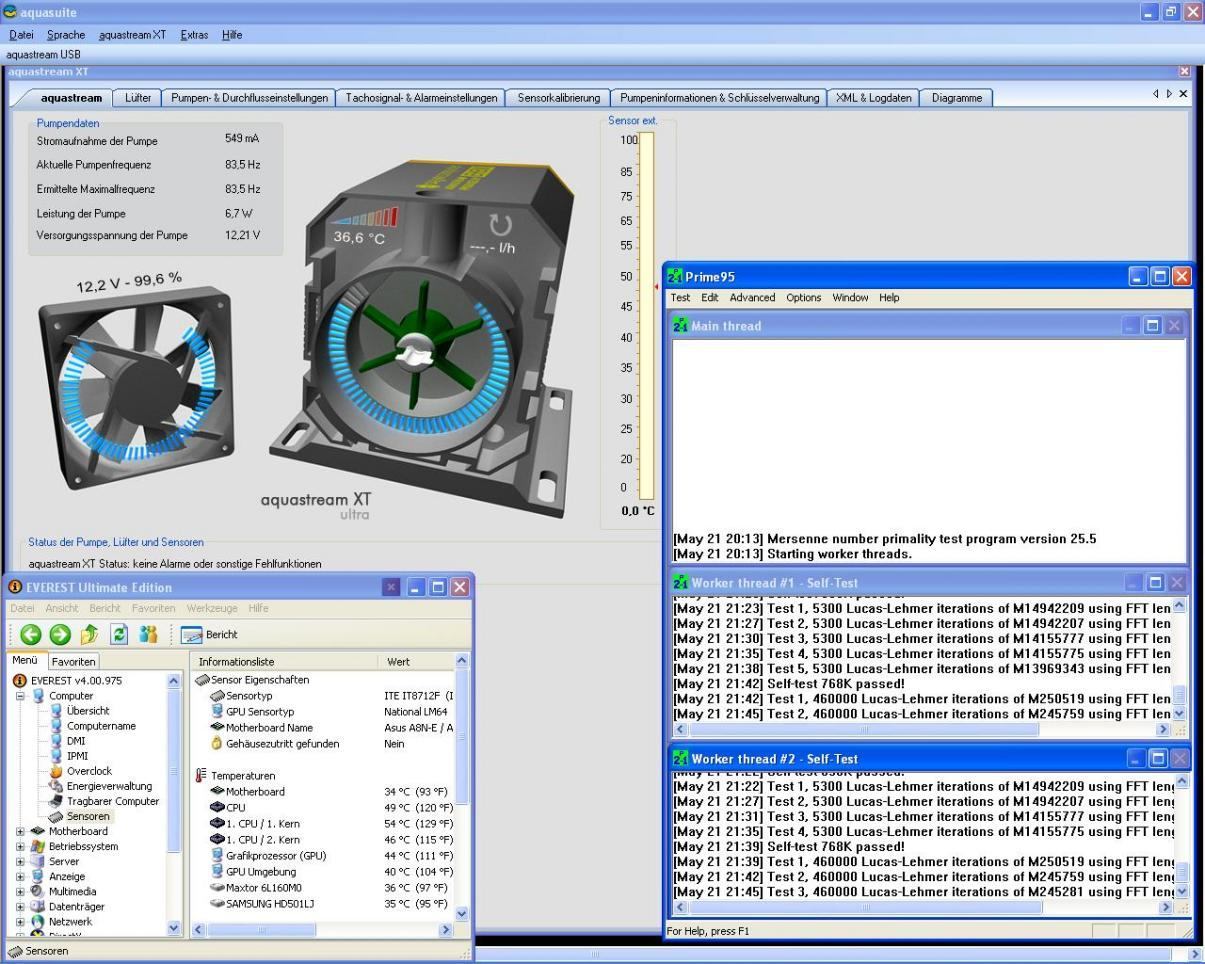Click the Overclock flame icon in EVEREST tree
This screenshot has height=964, width=1205.
56,771
